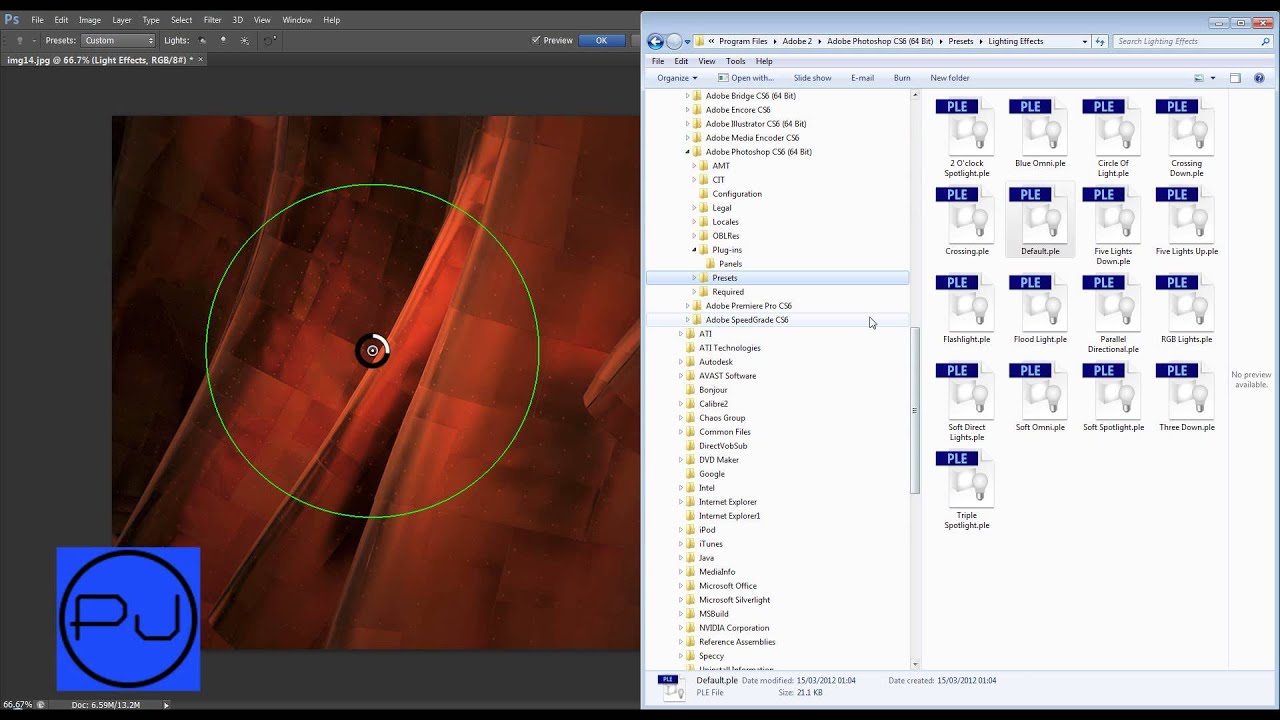The image size is (1280, 720).
Task: Open Photoshop Filter menu
Action: [x=213, y=20]
